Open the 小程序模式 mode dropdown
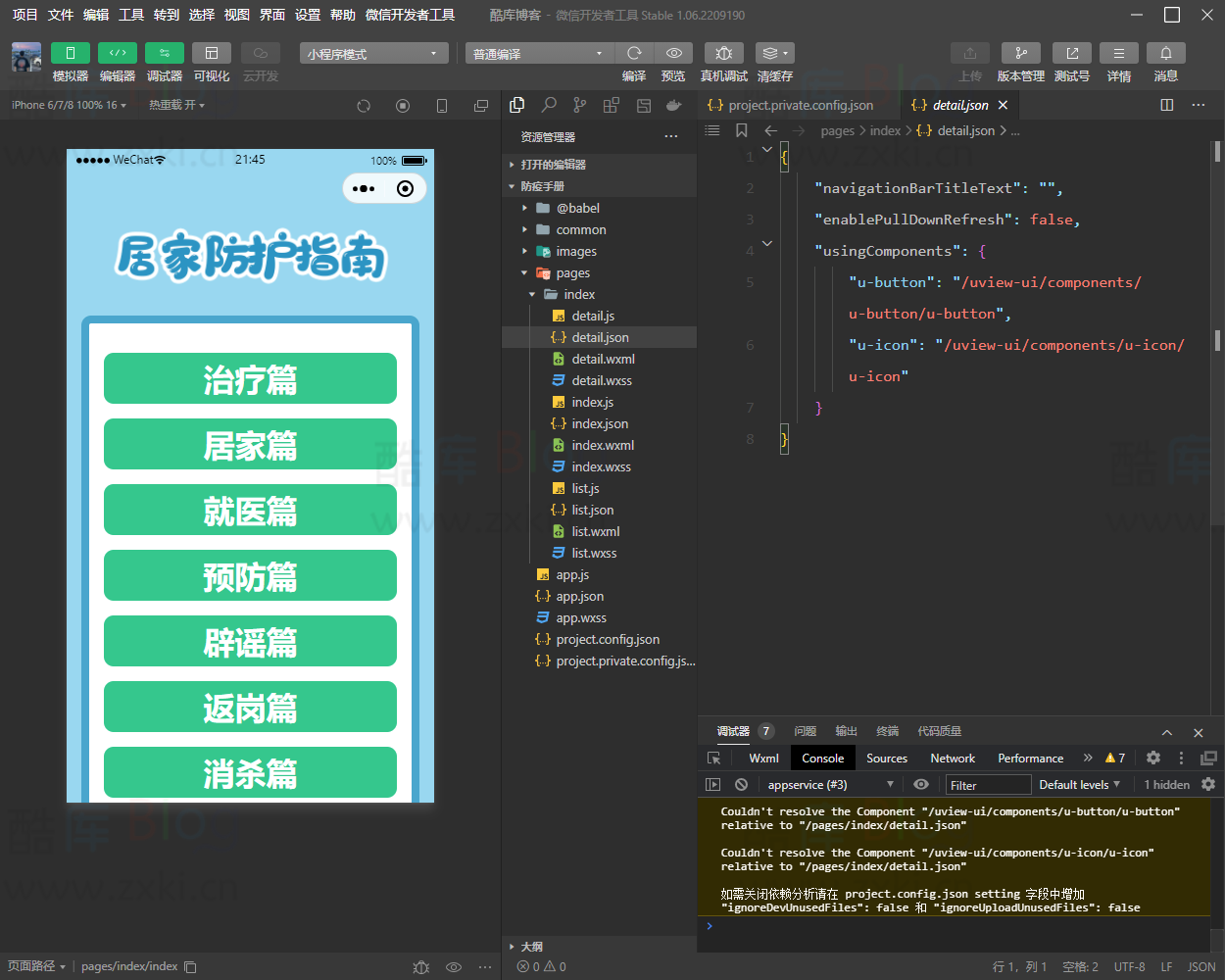 point(373,54)
